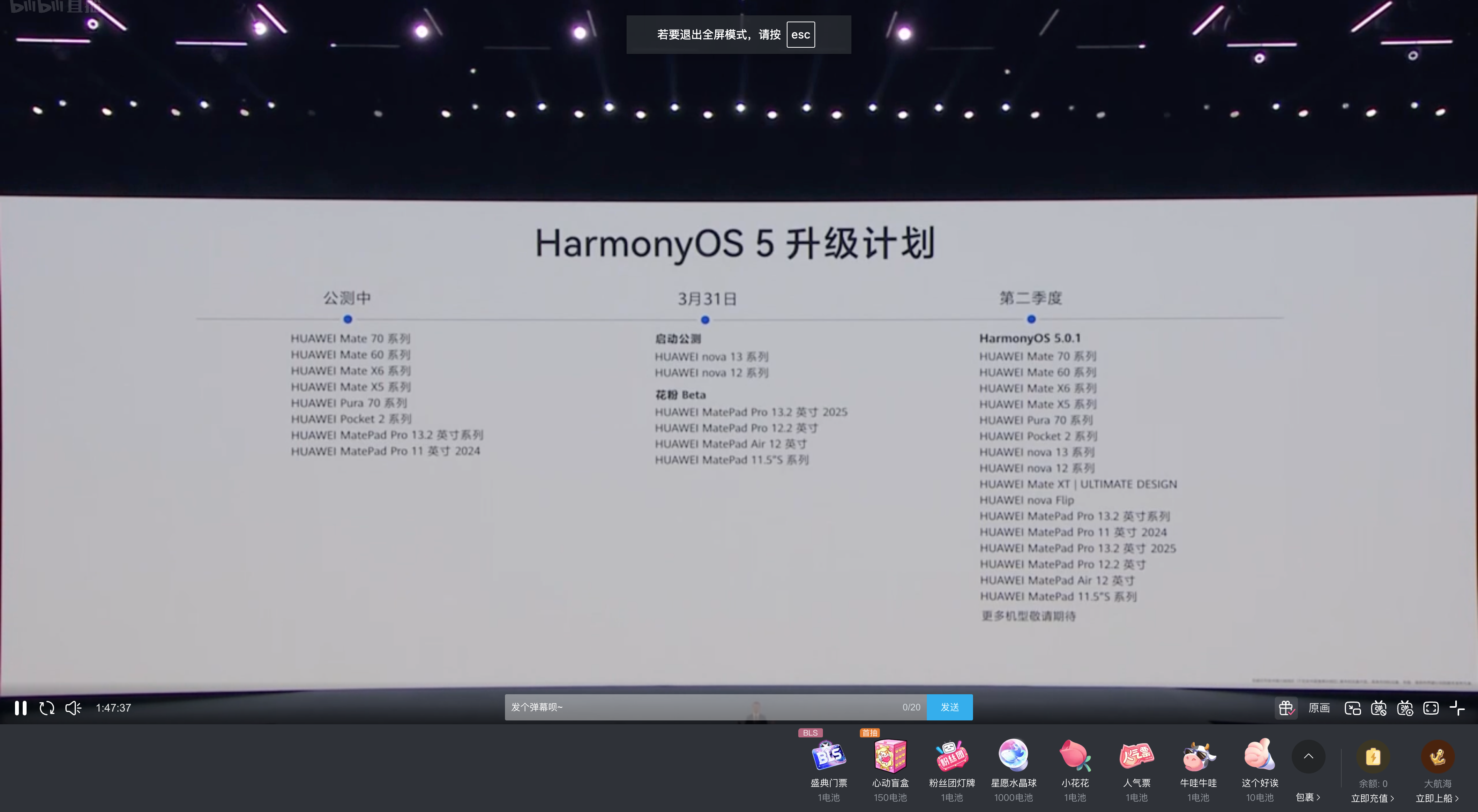The image size is (1478, 812).
Task: Send the danmaku with 发送 button
Action: [950, 707]
